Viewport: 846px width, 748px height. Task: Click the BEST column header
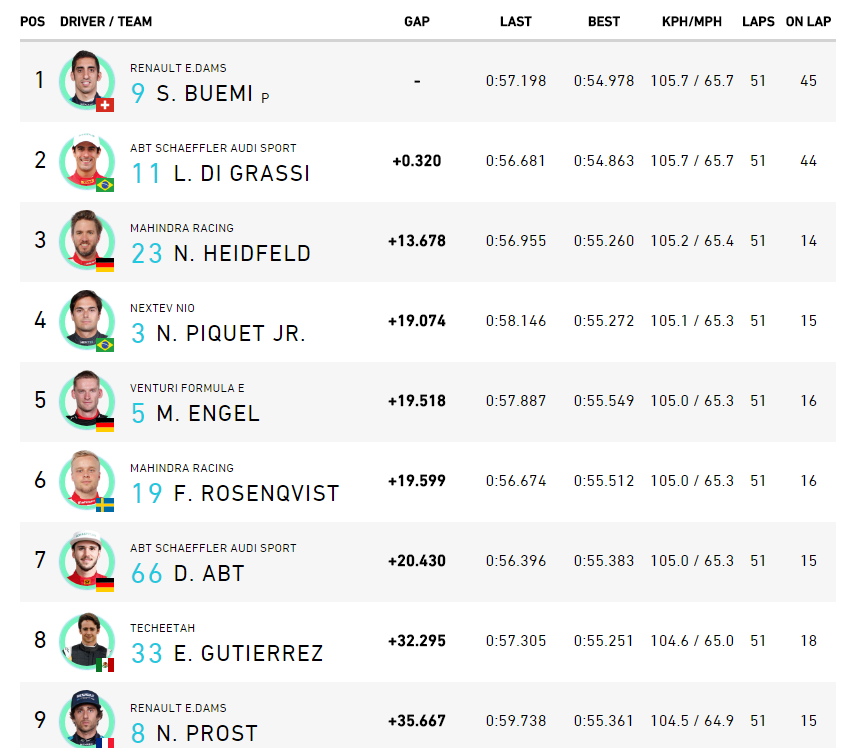tap(604, 22)
